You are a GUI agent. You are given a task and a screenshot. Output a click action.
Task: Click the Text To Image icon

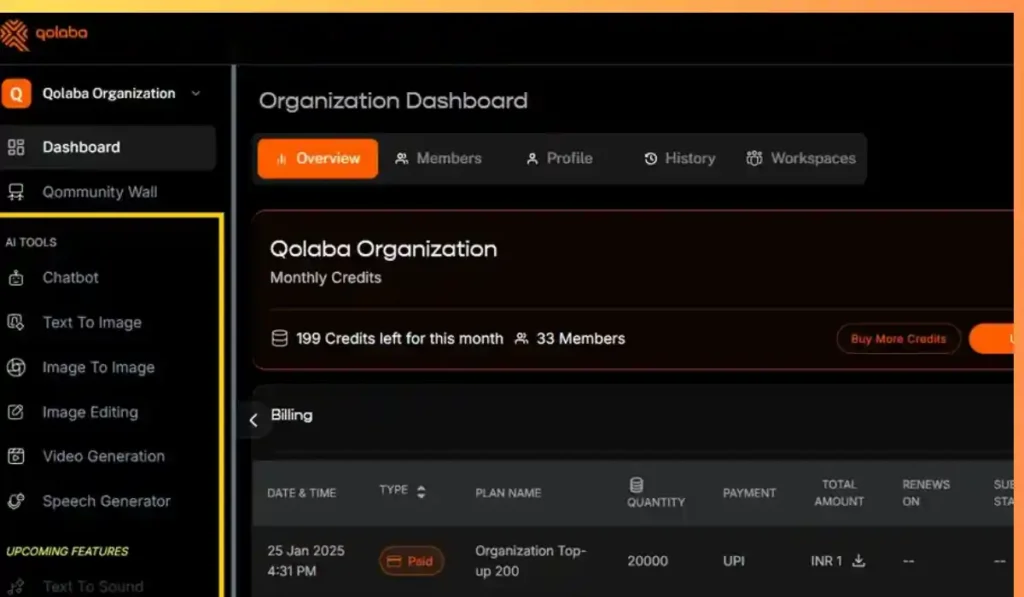tap(16, 323)
